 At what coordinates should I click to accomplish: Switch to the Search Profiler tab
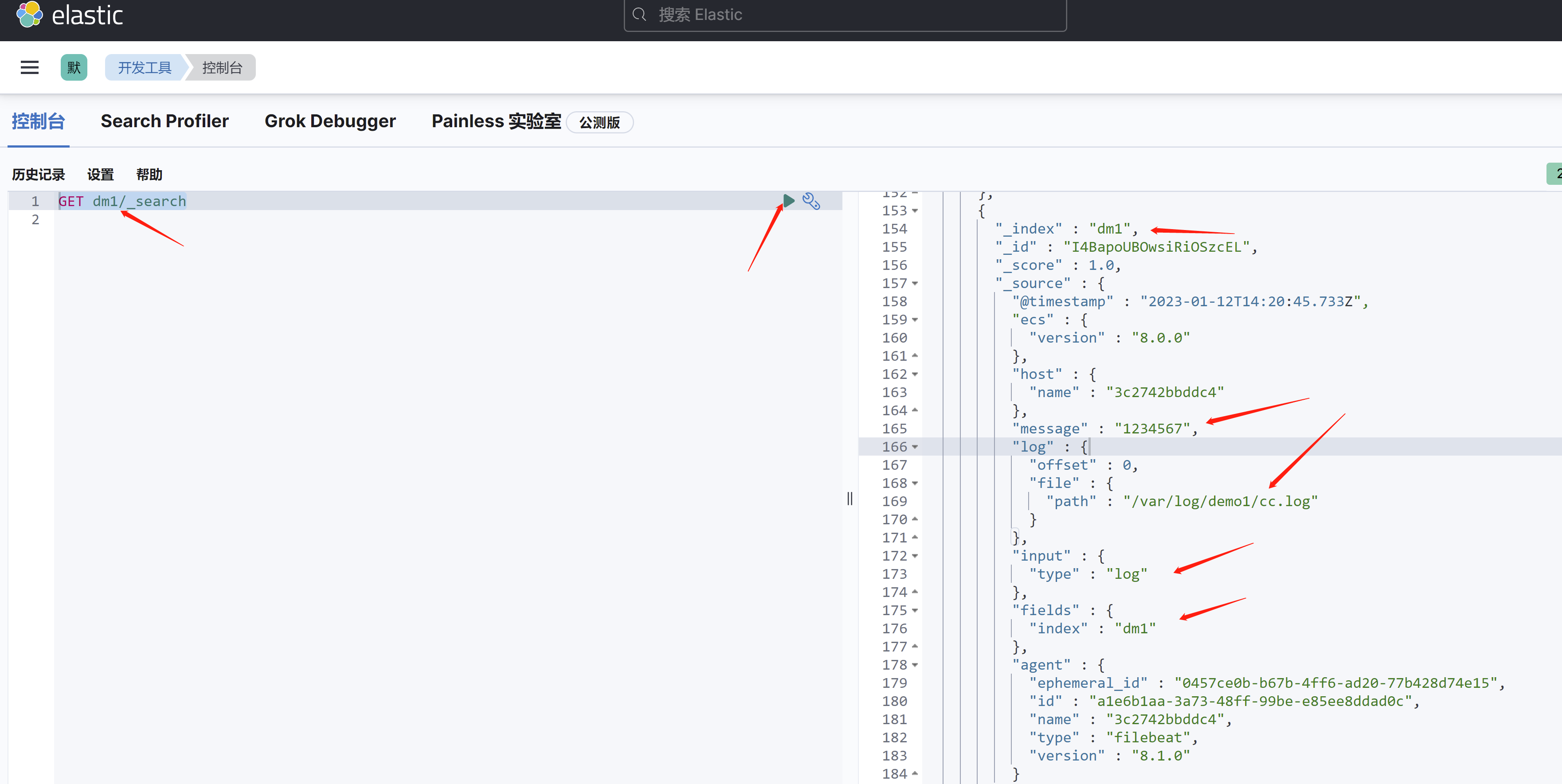(x=164, y=121)
